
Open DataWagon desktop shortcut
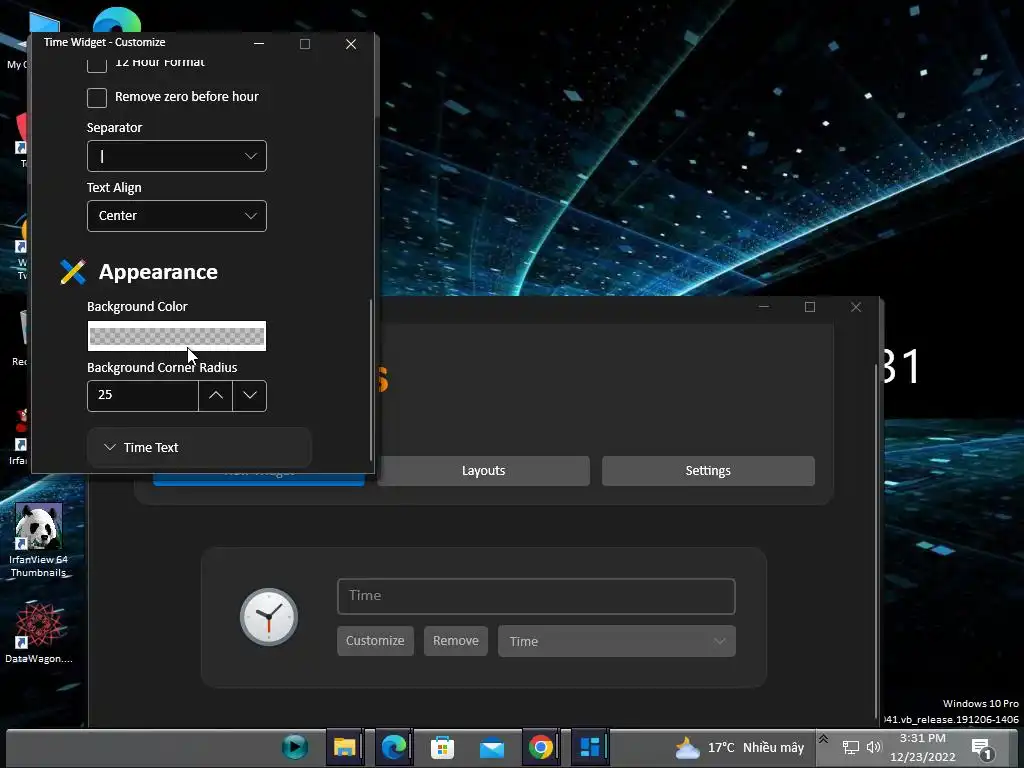39,632
